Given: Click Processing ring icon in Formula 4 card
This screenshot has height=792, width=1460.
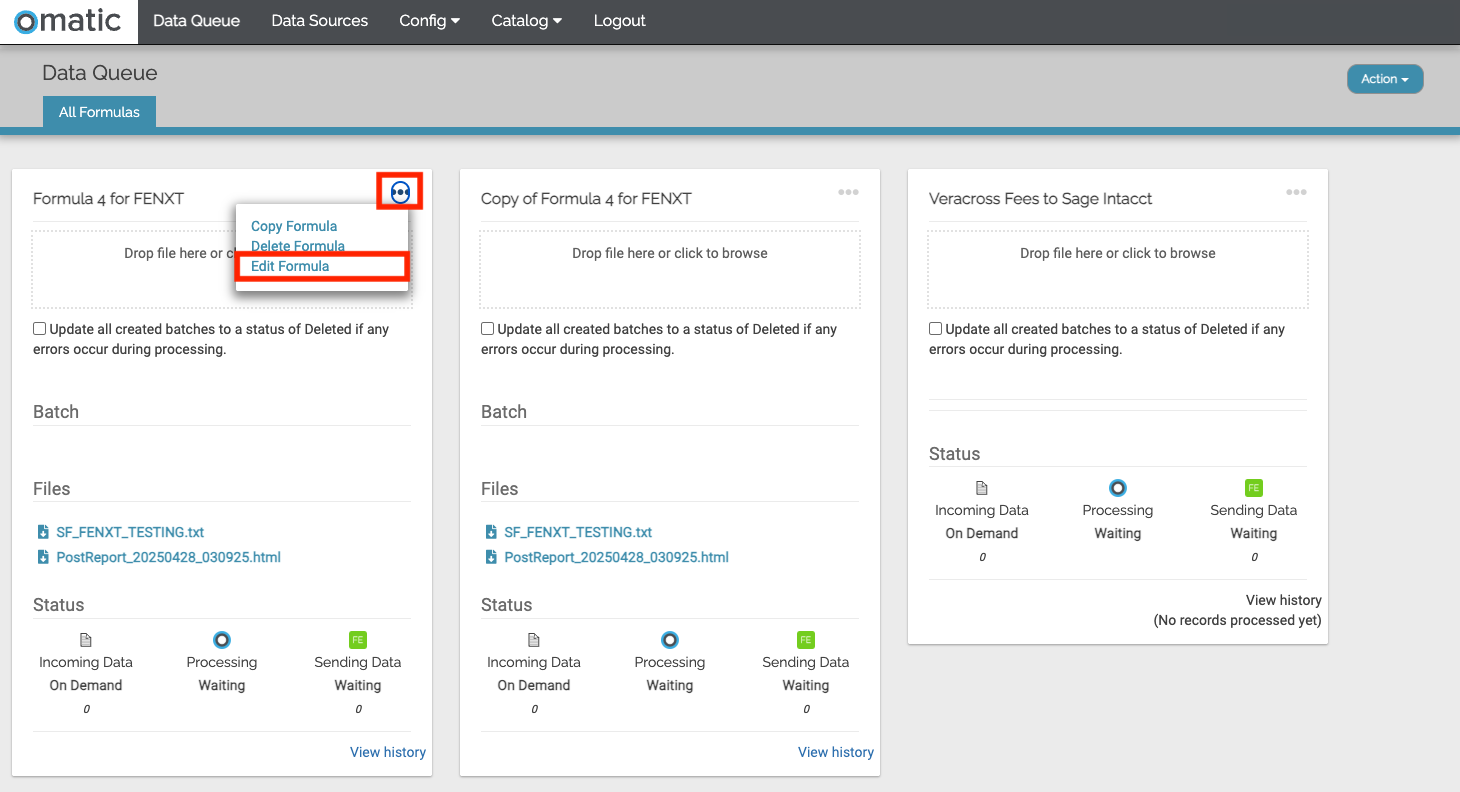Looking at the screenshot, I should [x=222, y=640].
